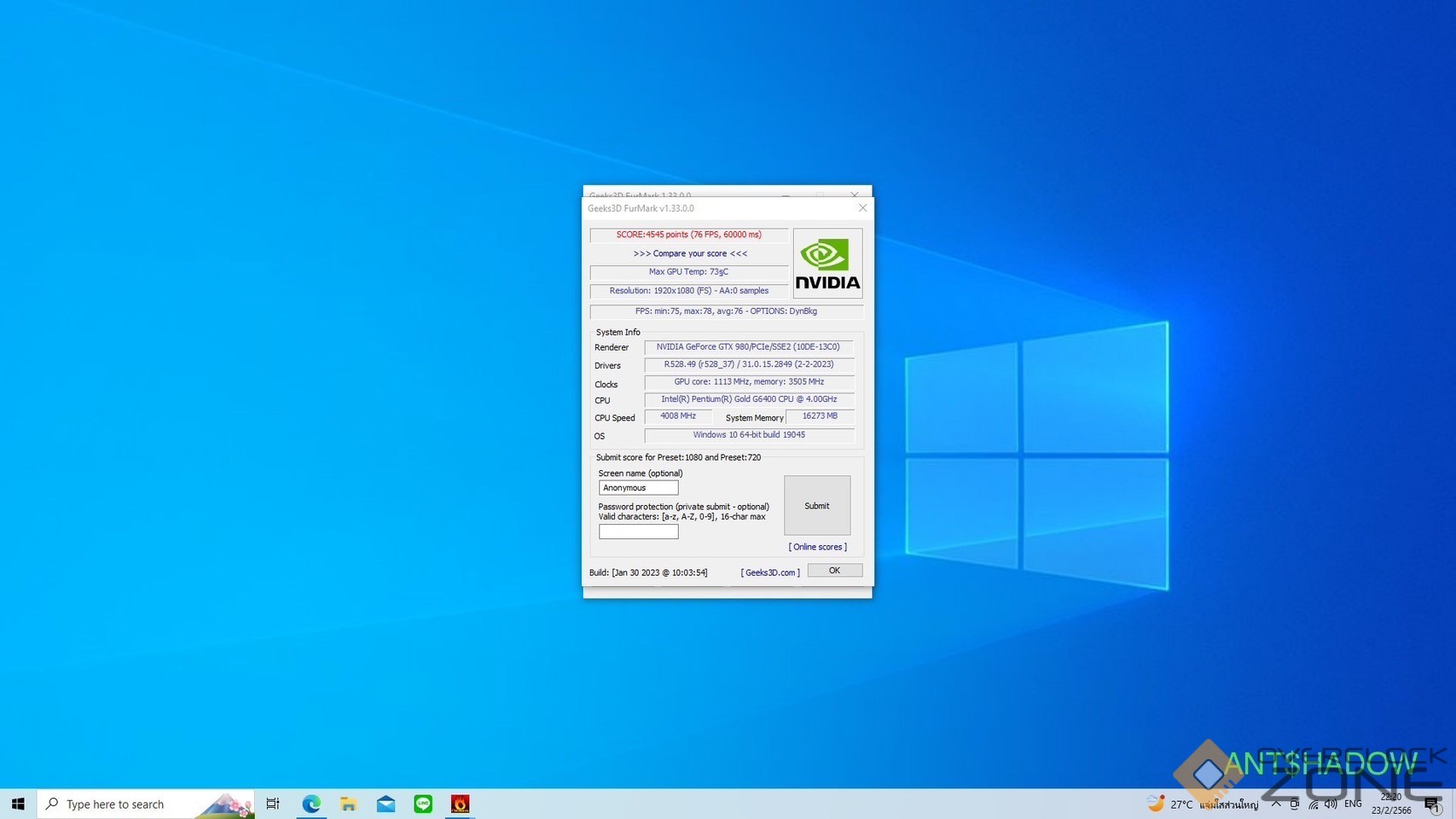This screenshot has height=819, width=1456.
Task: Open the Online scores link
Action: 817,547
